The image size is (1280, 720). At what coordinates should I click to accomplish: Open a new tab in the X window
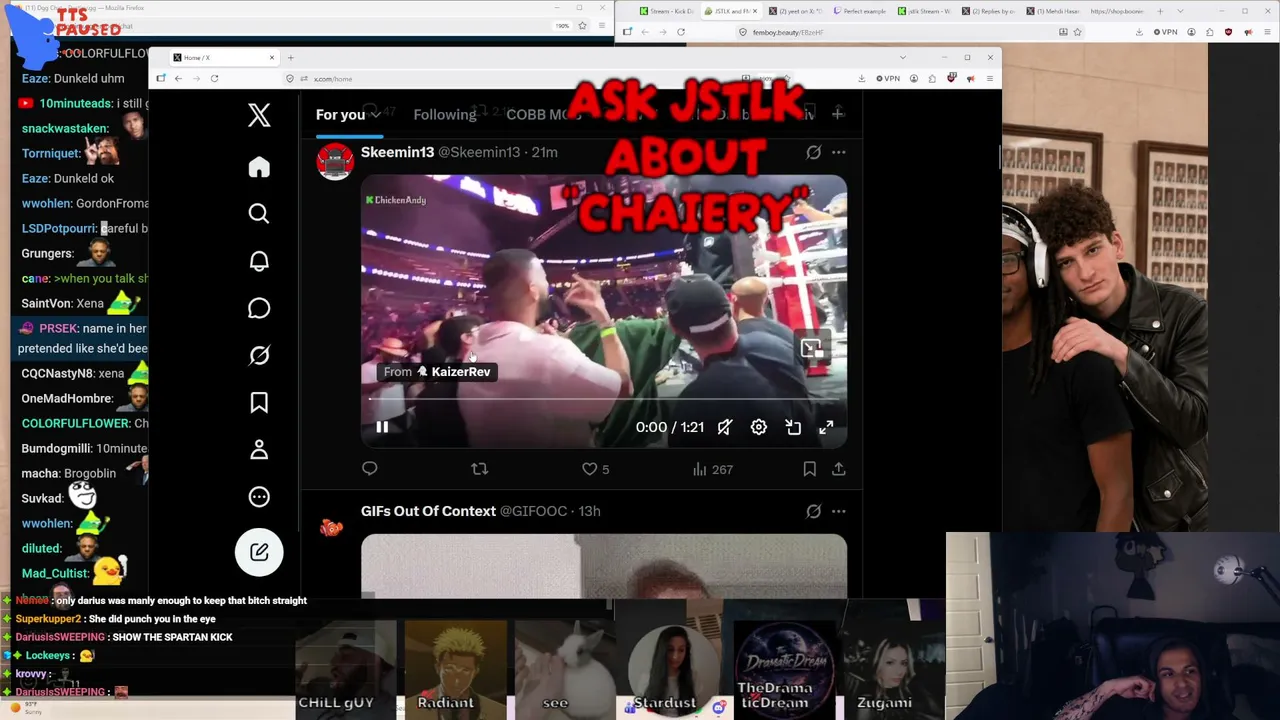[291, 57]
